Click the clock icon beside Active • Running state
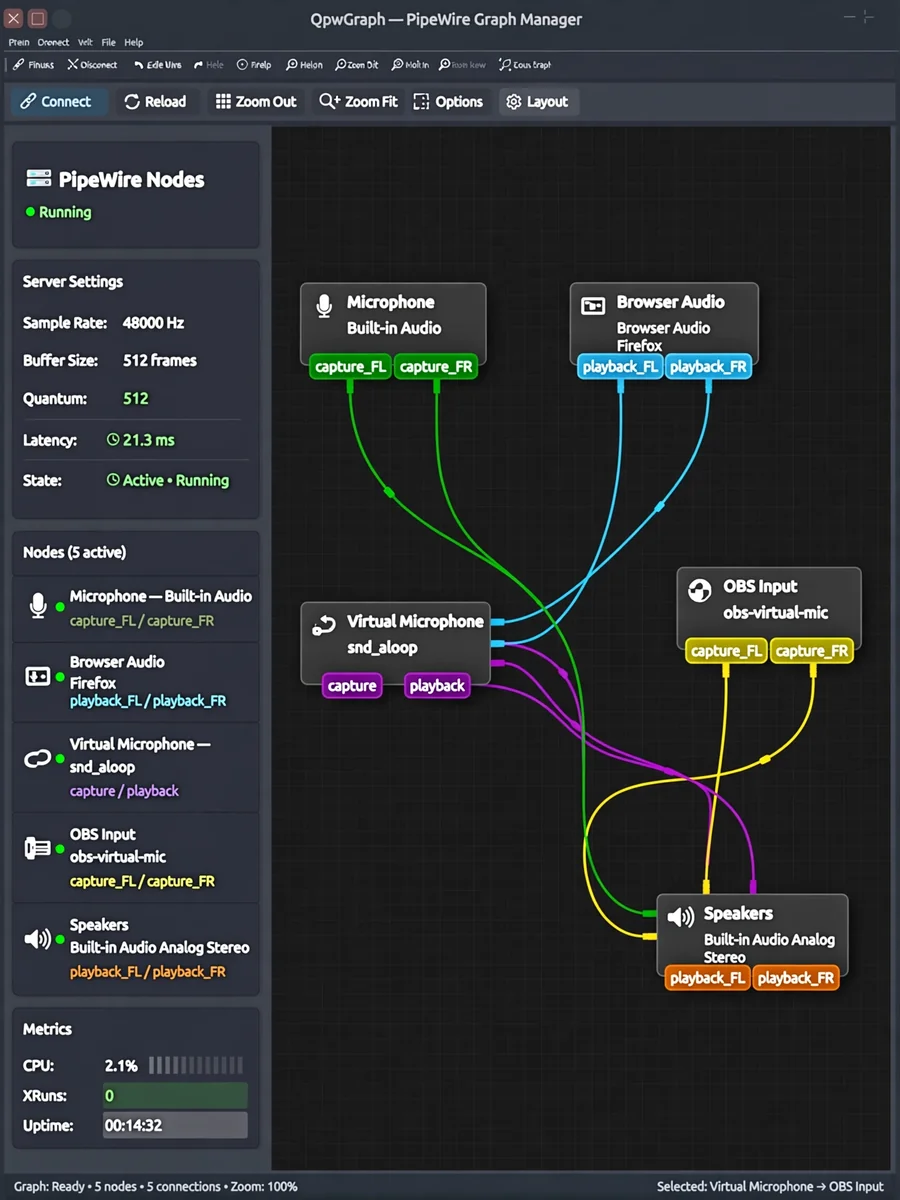900x1200 pixels. tap(113, 480)
